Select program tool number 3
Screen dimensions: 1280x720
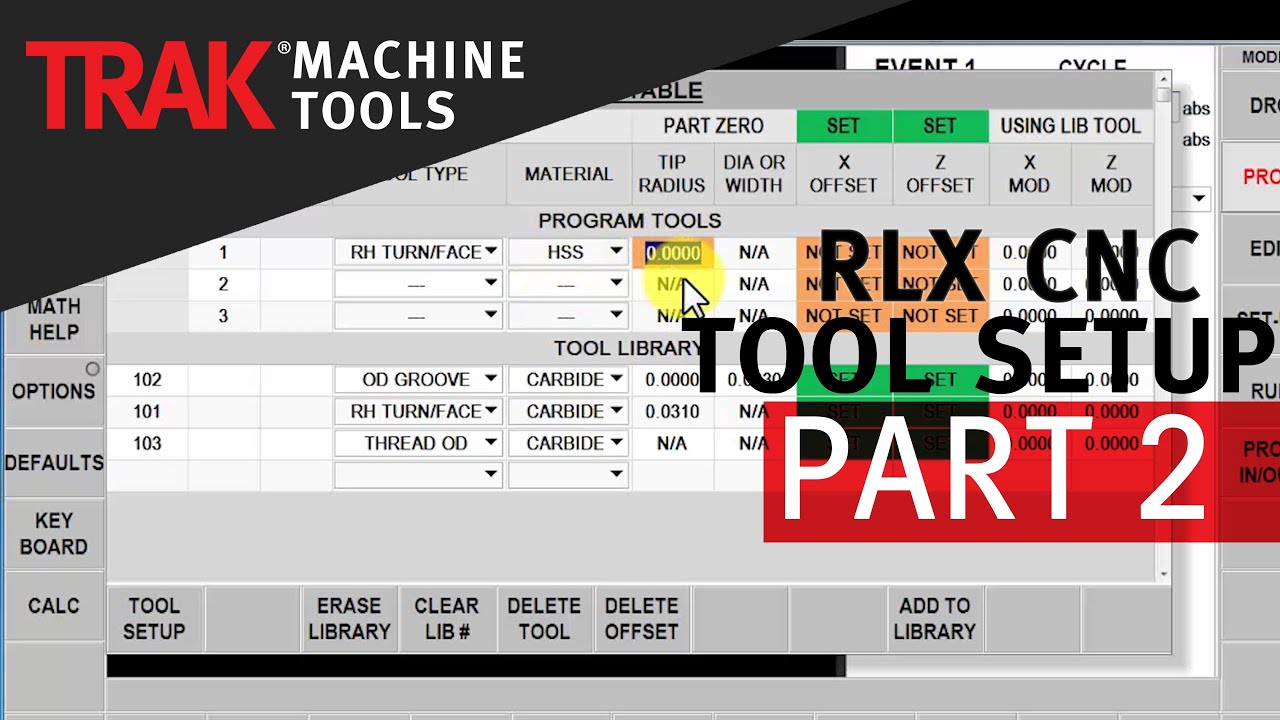click(x=223, y=316)
